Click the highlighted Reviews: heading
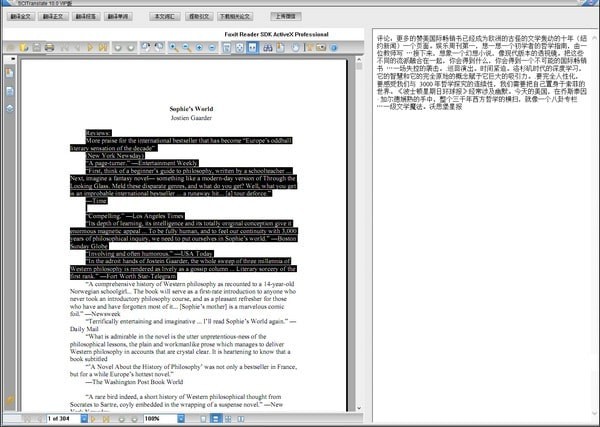This screenshot has height=427, width=600. pos(99,133)
